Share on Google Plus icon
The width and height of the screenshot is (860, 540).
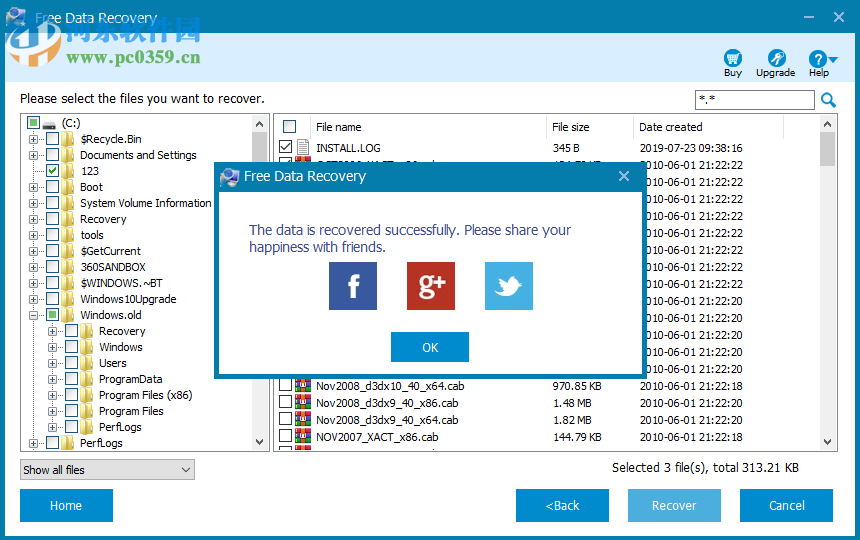(x=431, y=286)
